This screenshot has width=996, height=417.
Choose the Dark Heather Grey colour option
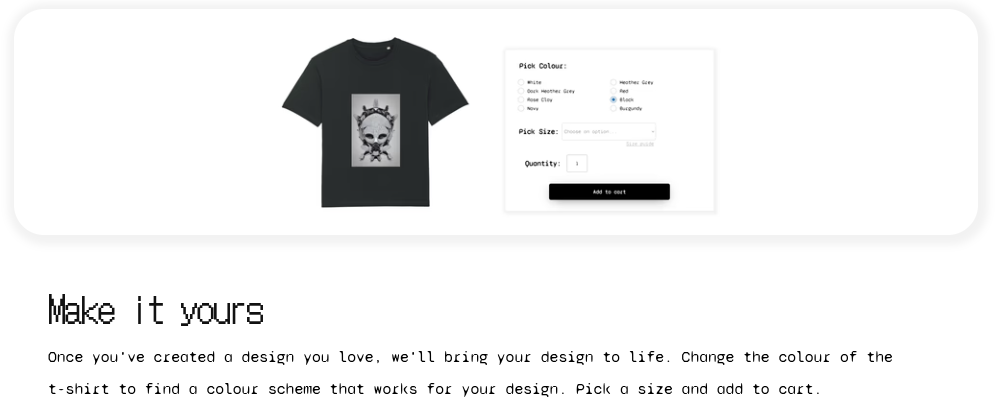(521, 91)
